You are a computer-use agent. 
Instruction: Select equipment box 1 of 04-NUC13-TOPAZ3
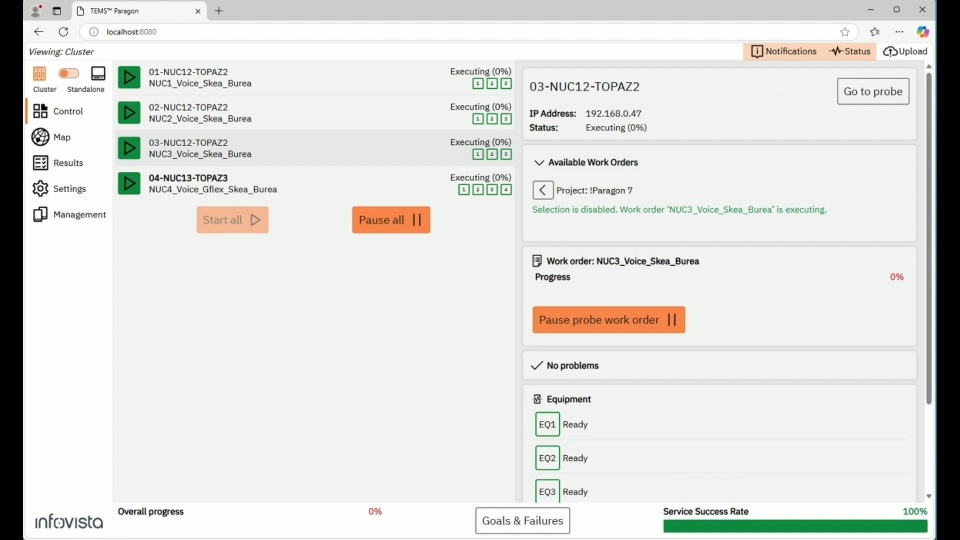(x=463, y=190)
